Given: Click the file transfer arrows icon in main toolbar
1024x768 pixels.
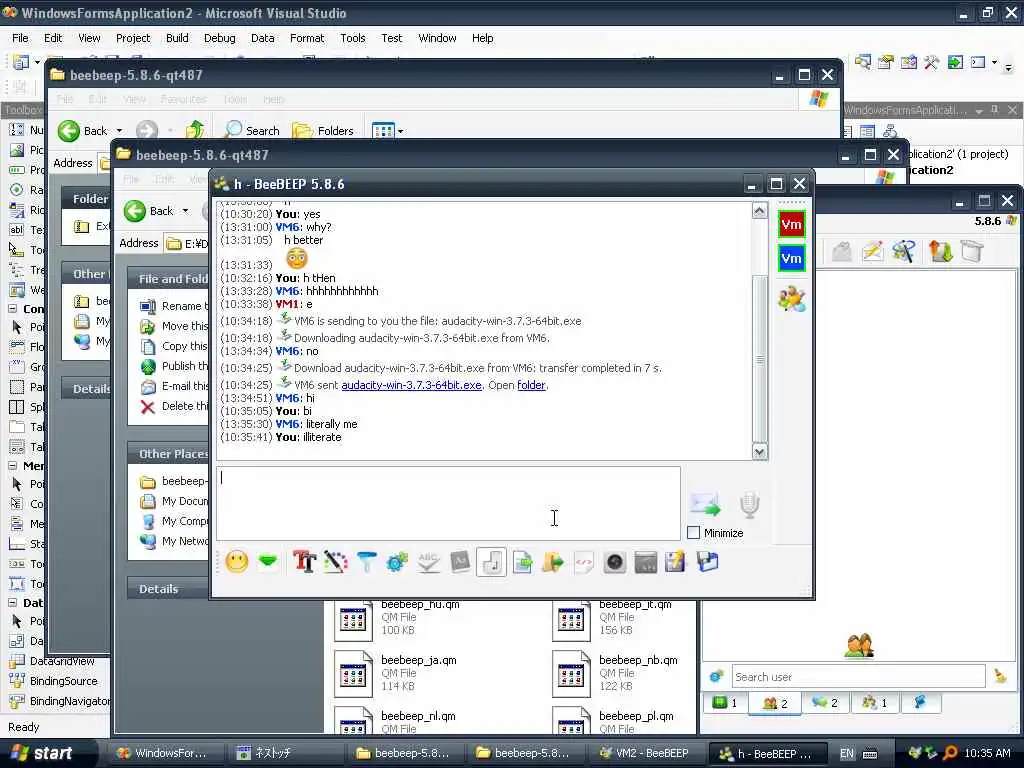Looking at the screenshot, I should (940, 251).
